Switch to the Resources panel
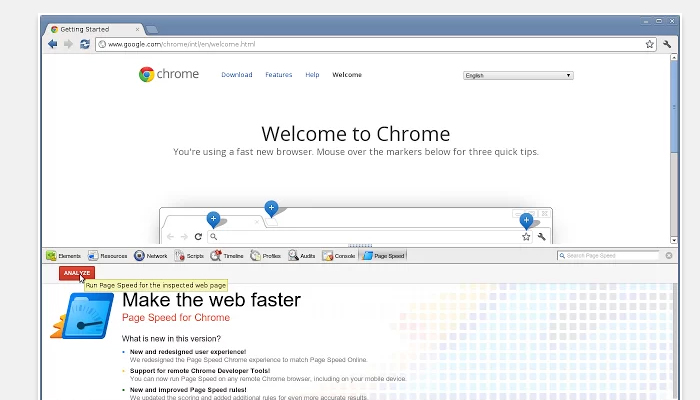Image resolution: width=700 pixels, height=400 pixels. [108, 256]
